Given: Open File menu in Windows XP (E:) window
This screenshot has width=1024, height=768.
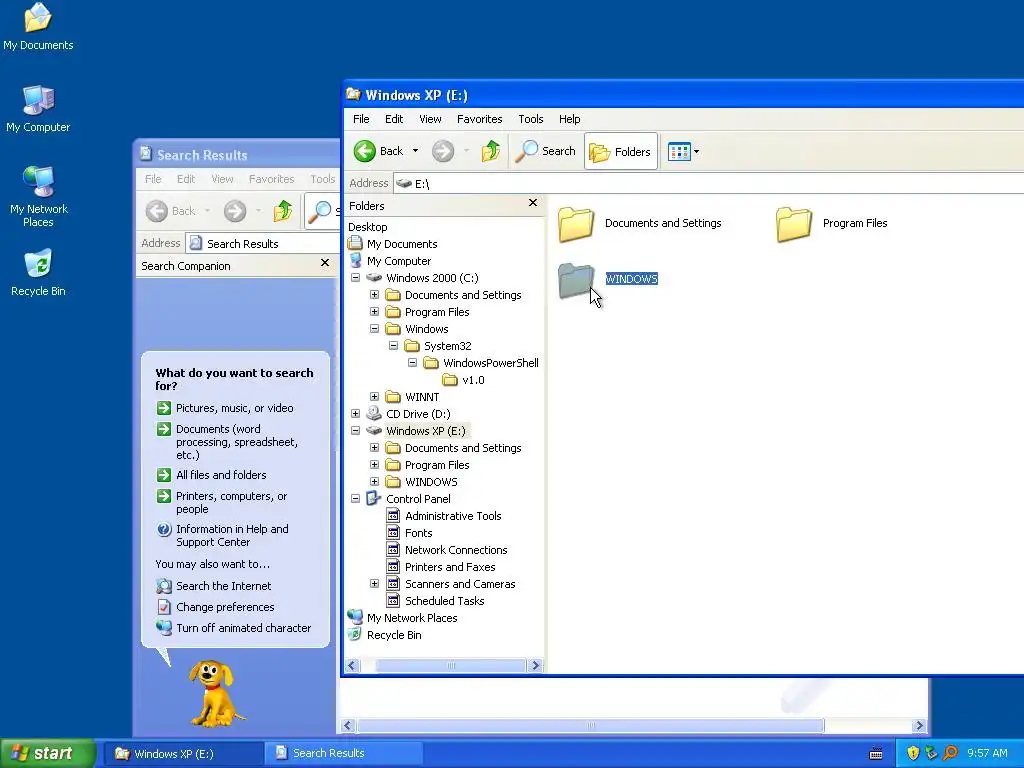Looking at the screenshot, I should (x=361, y=119).
